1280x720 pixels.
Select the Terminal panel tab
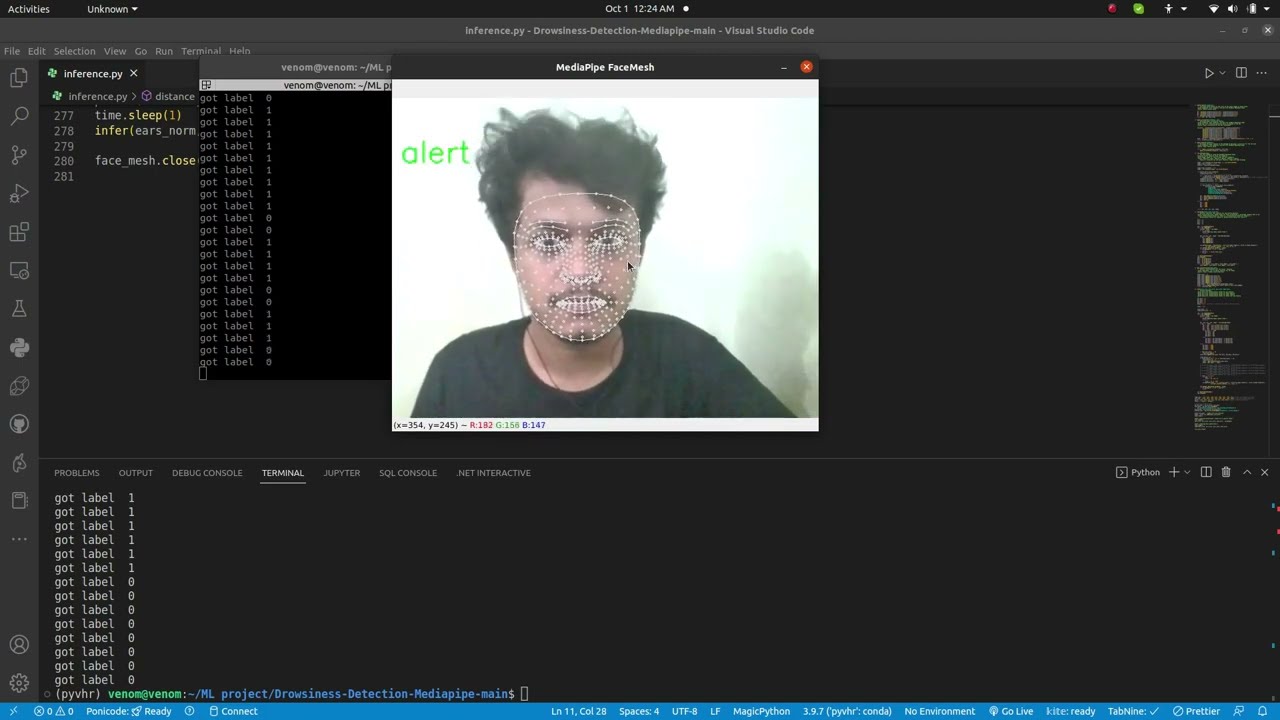[x=283, y=473]
